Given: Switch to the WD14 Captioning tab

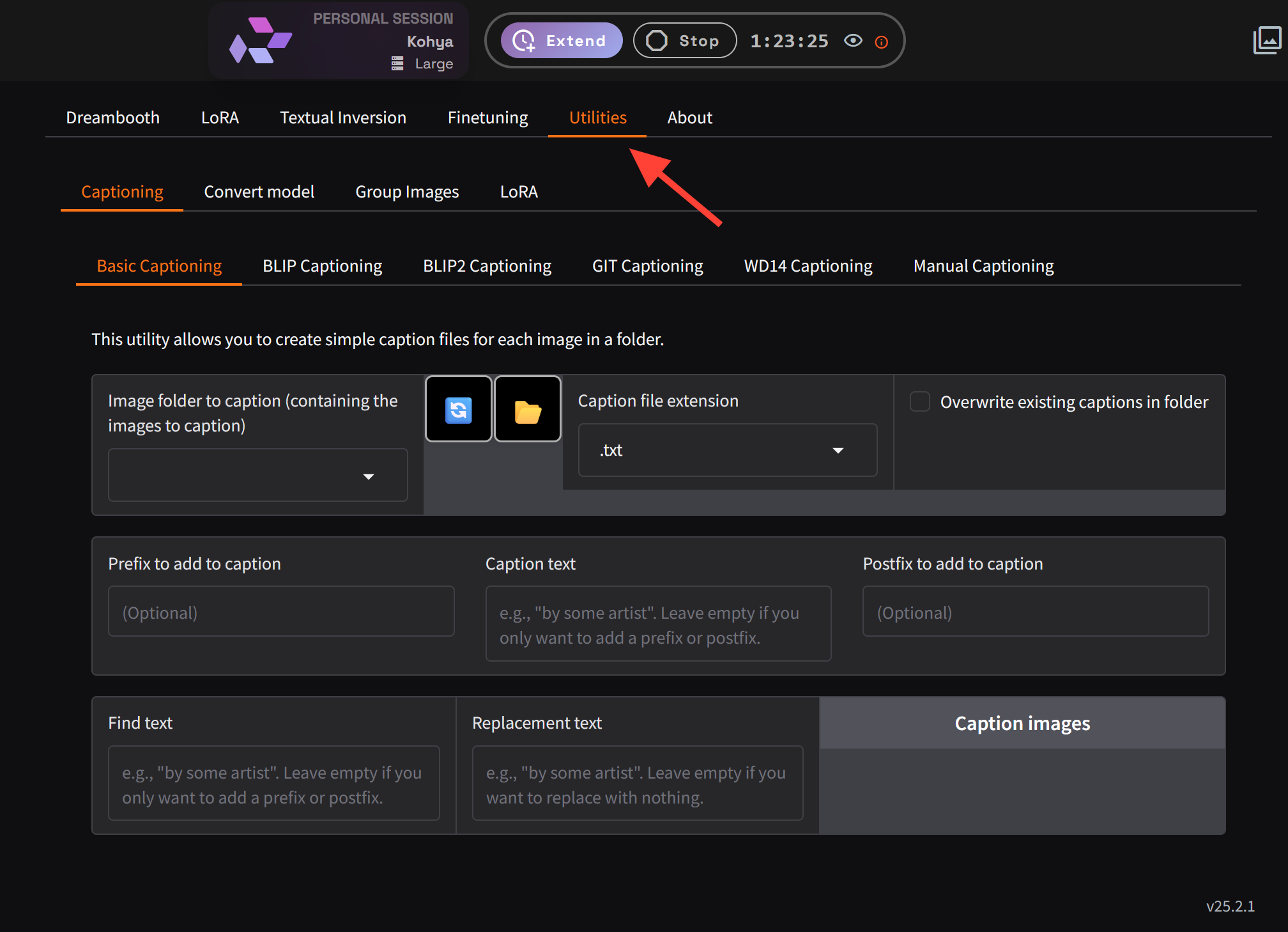Looking at the screenshot, I should click(x=808, y=266).
